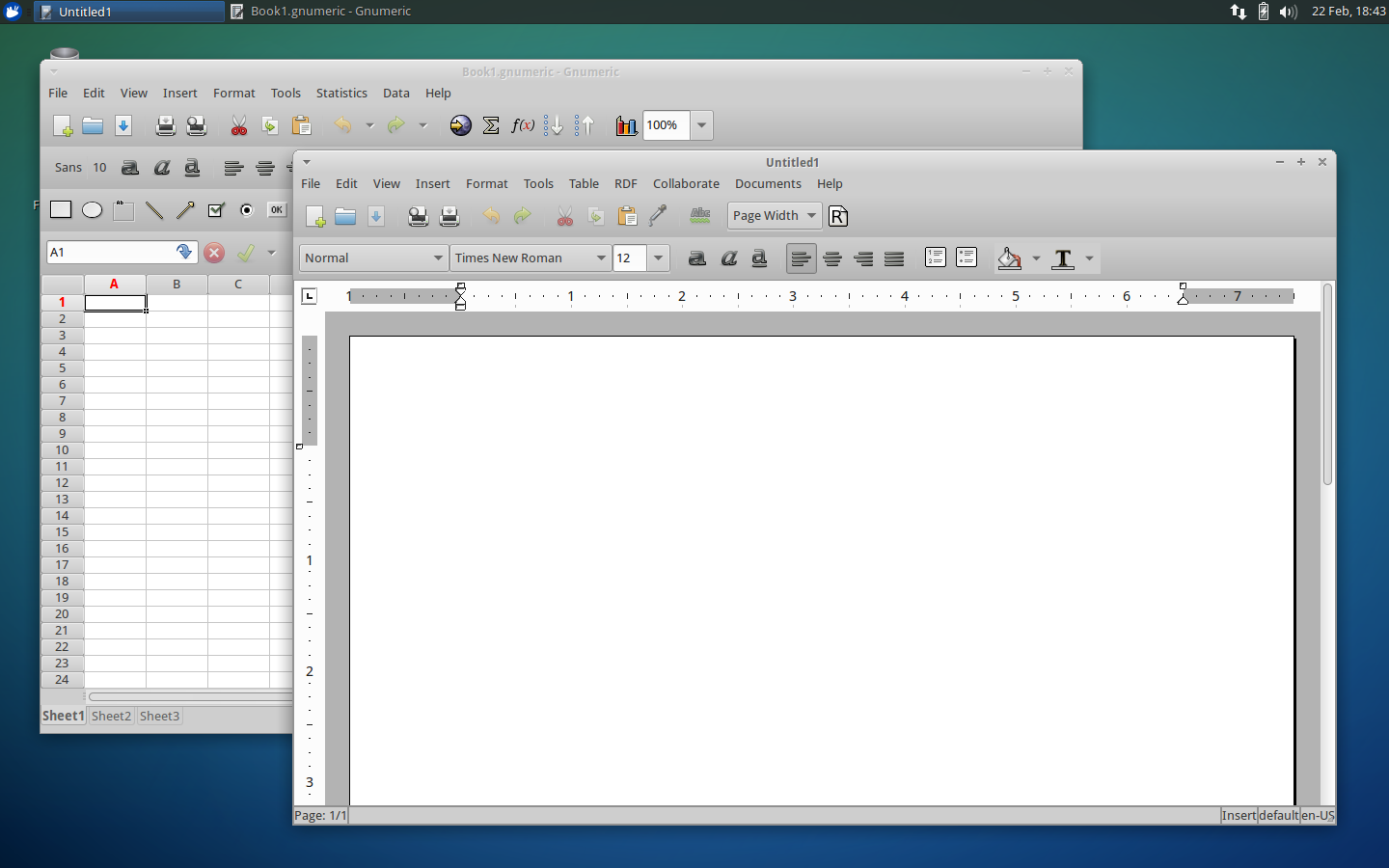
Task: Insert a chart using the chart icon
Action: [x=626, y=125]
